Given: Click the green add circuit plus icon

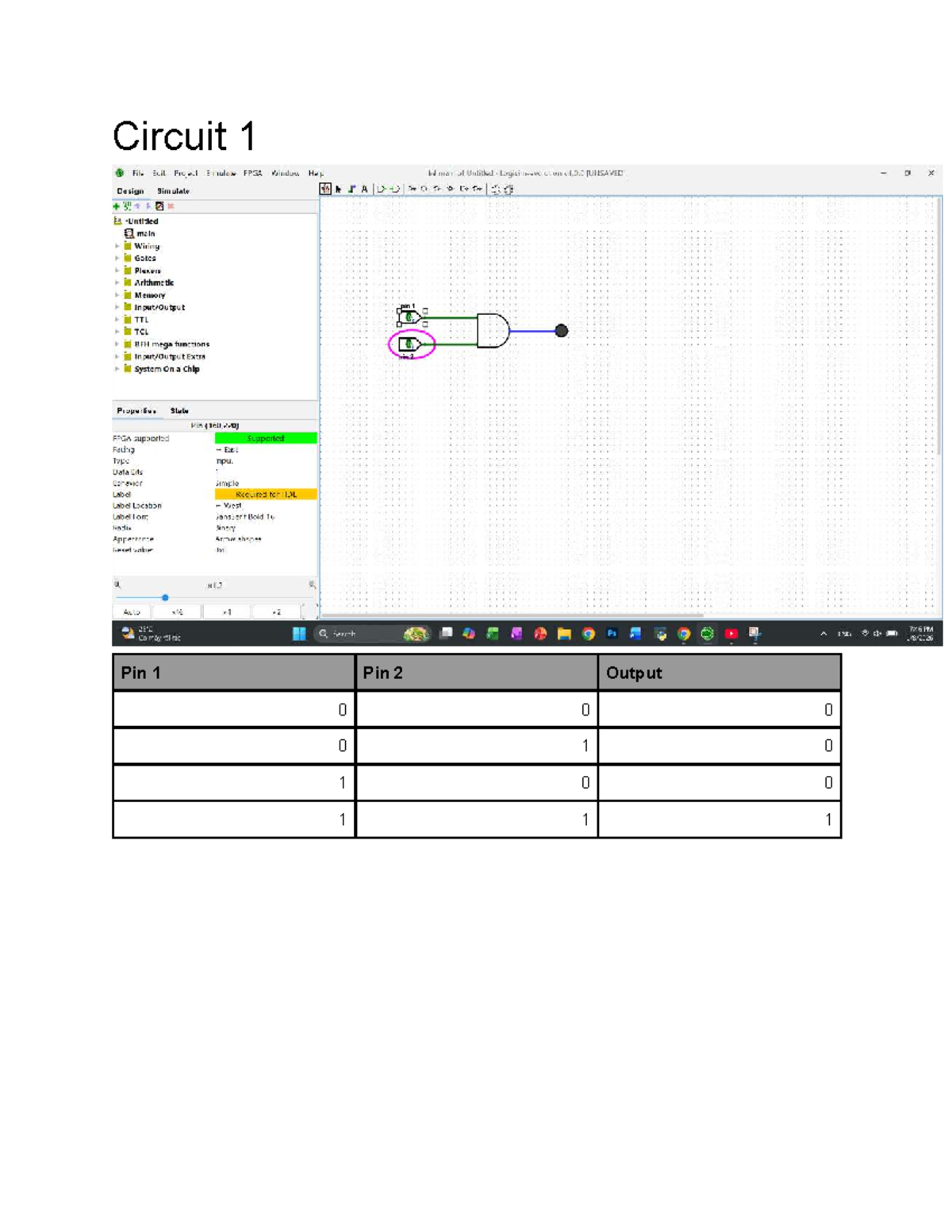Looking at the screenshot, I should [x=116, y=206].
